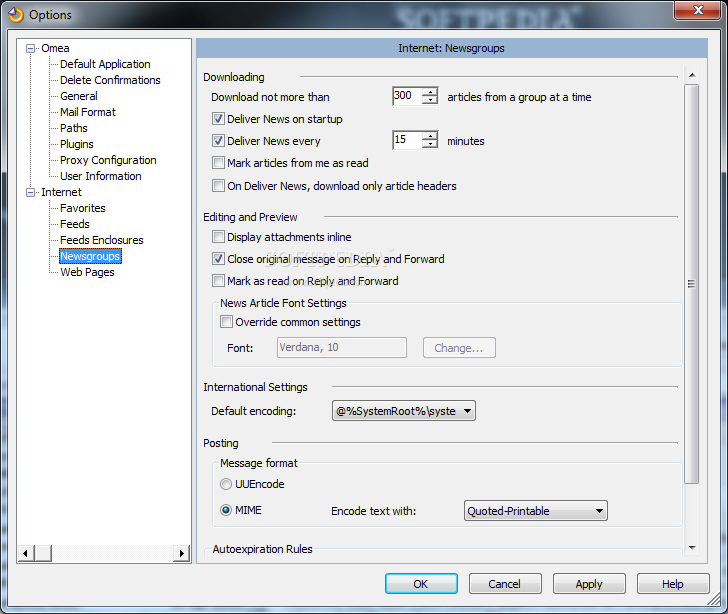Open the General options page

(78, 96)
